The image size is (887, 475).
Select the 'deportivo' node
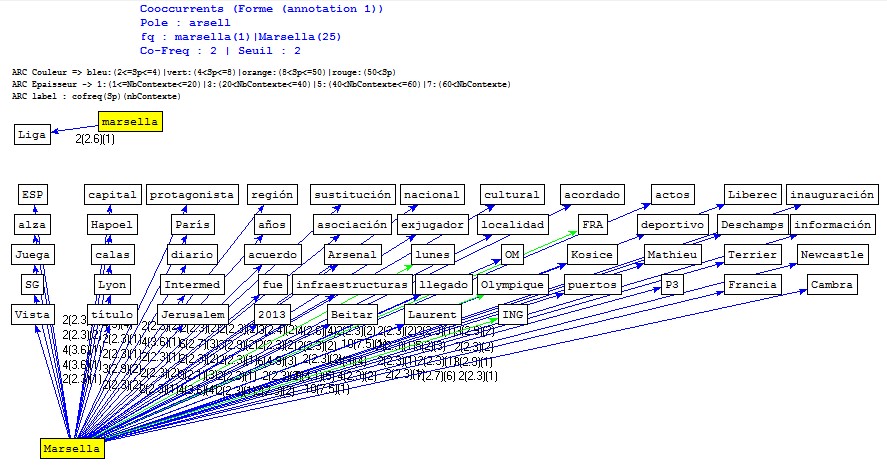[x=672, y=224]
